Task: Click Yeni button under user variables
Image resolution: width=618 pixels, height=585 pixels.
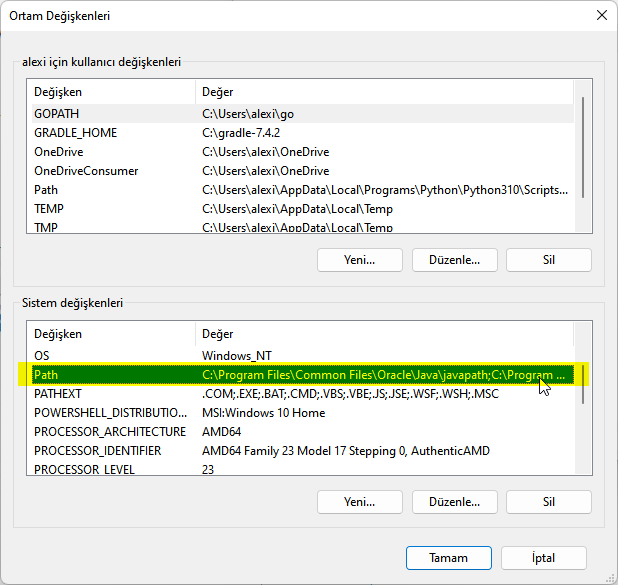Action: pyautogui.click(x=359, y=260)
